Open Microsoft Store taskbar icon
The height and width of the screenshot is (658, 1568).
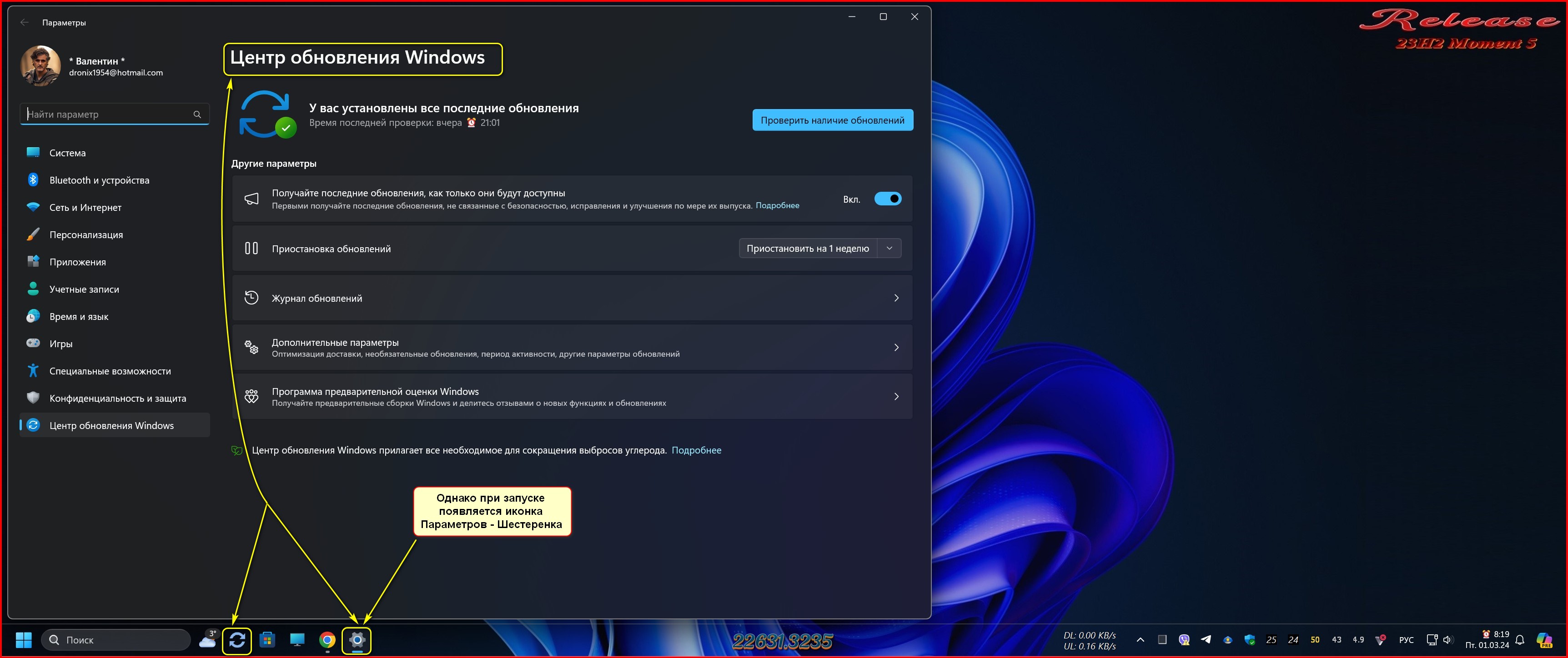[267, 640]
